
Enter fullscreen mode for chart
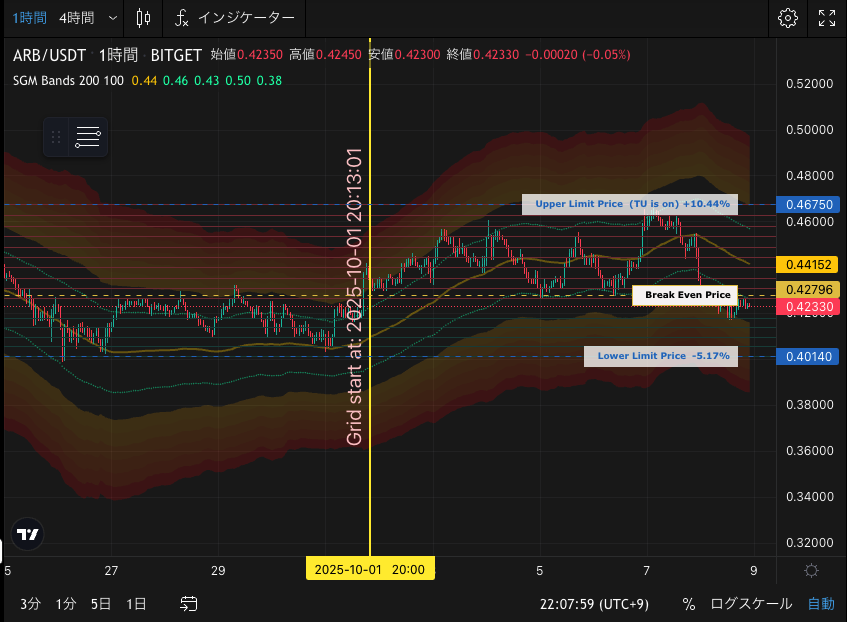click(827, 18)
